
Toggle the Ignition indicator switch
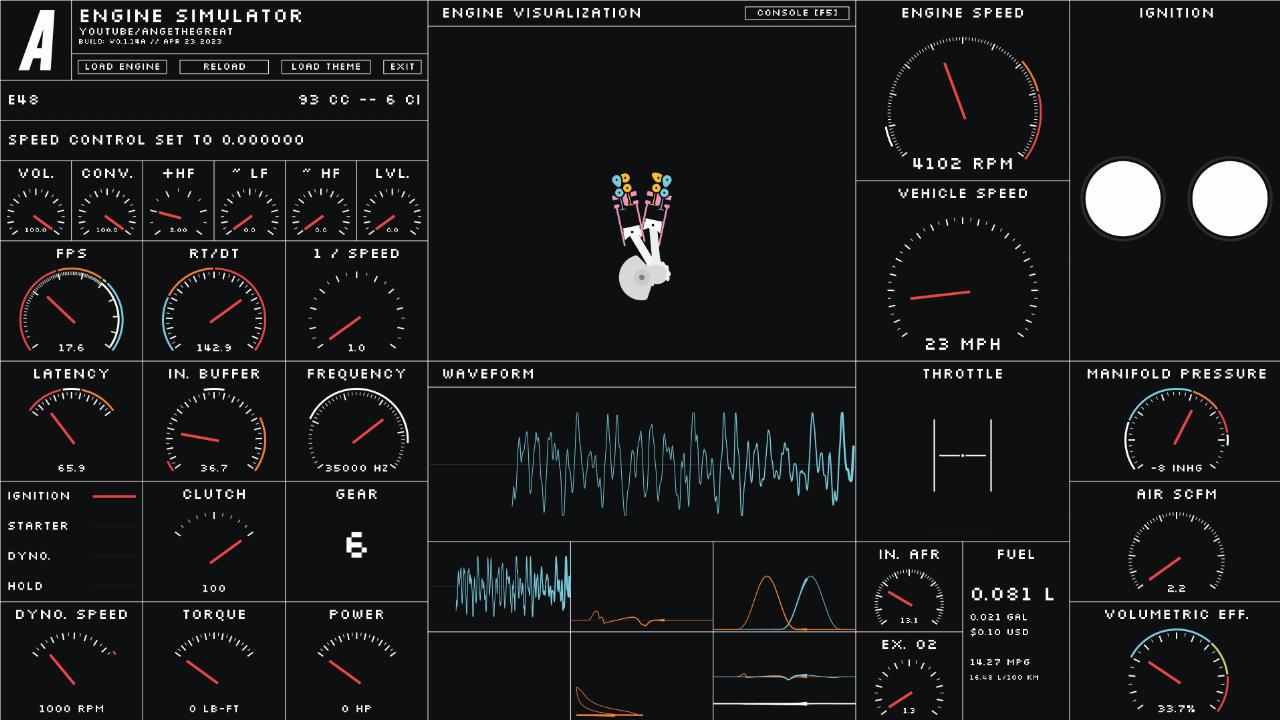(x=113, y=496)
